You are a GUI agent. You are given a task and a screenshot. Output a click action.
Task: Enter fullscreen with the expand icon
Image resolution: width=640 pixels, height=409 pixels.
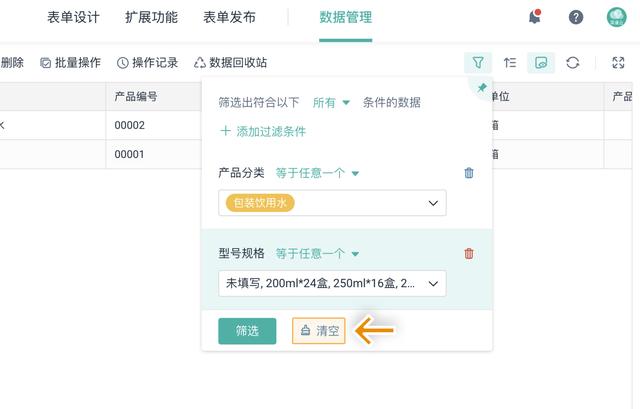click(618, 62)
